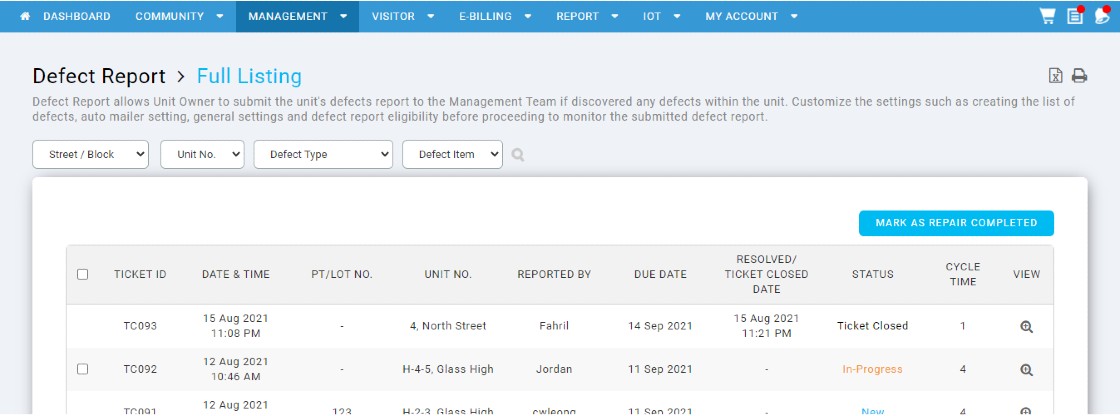Click reporter name Fahril
Image resolution: width=1120 pixels, height=416 pixels.
click(554, 326)
